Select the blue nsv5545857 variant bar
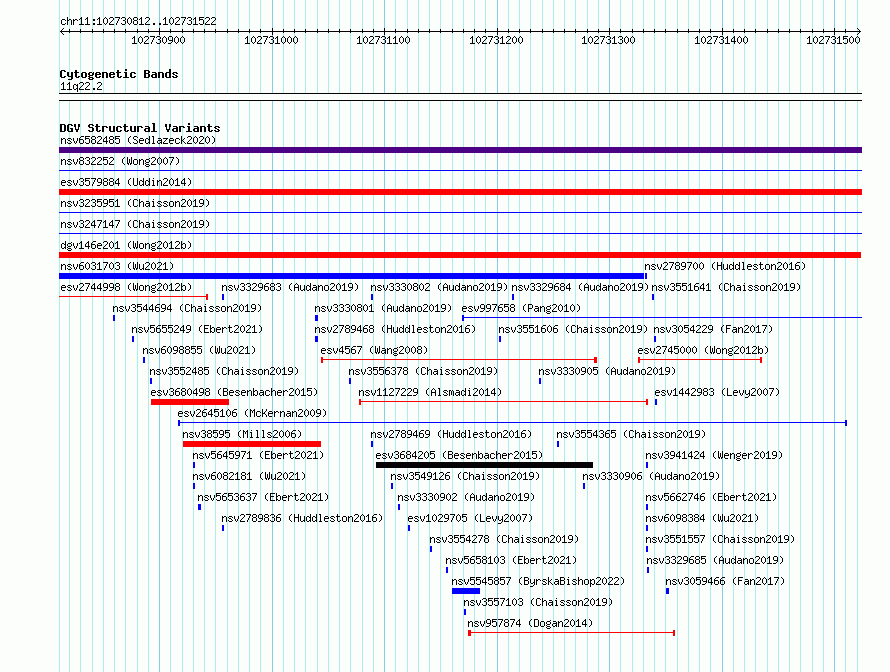The image size is (890, 672). (x=466, y=591)
